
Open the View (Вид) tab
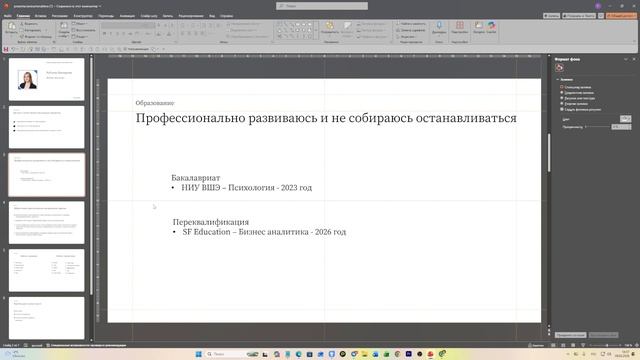[x=212, y=16]
